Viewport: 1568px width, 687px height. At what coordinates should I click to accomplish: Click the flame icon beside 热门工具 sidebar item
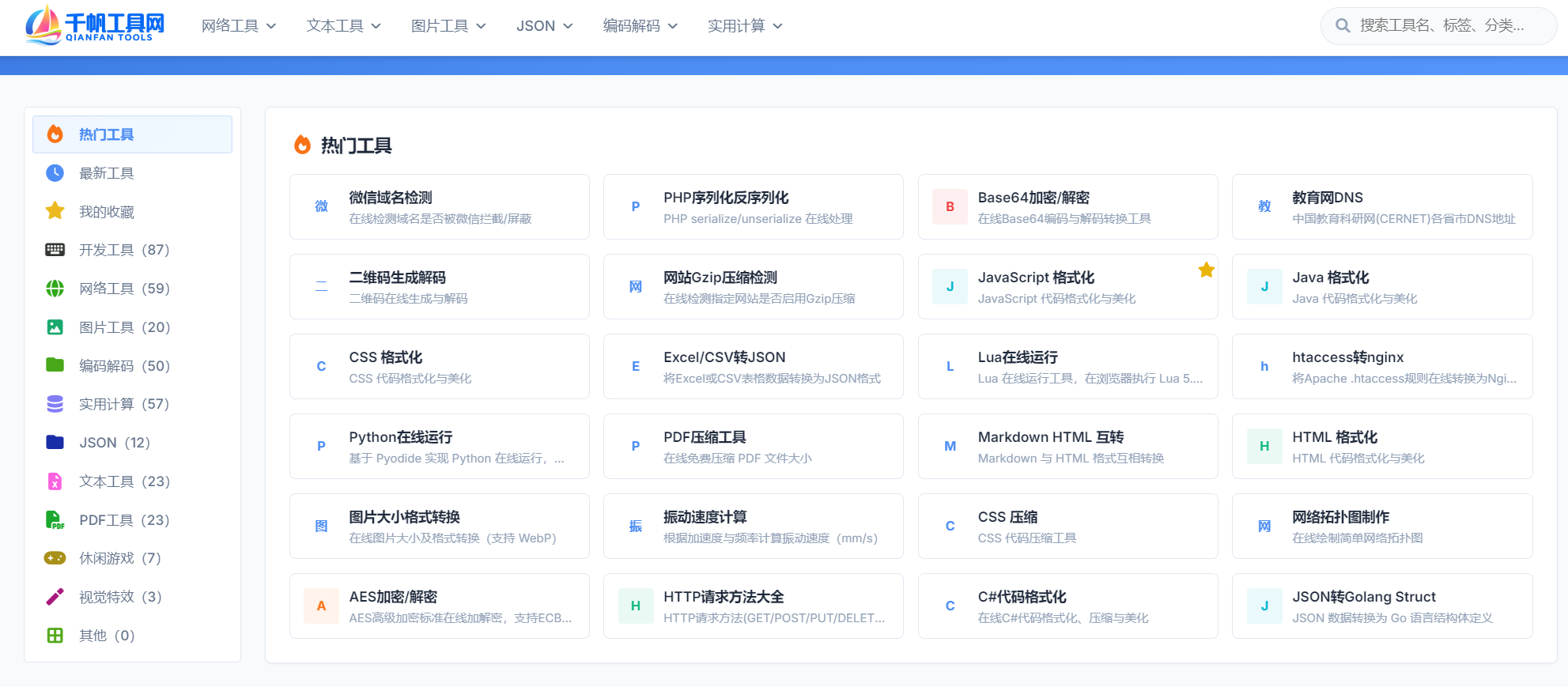[x=55, y=134]
